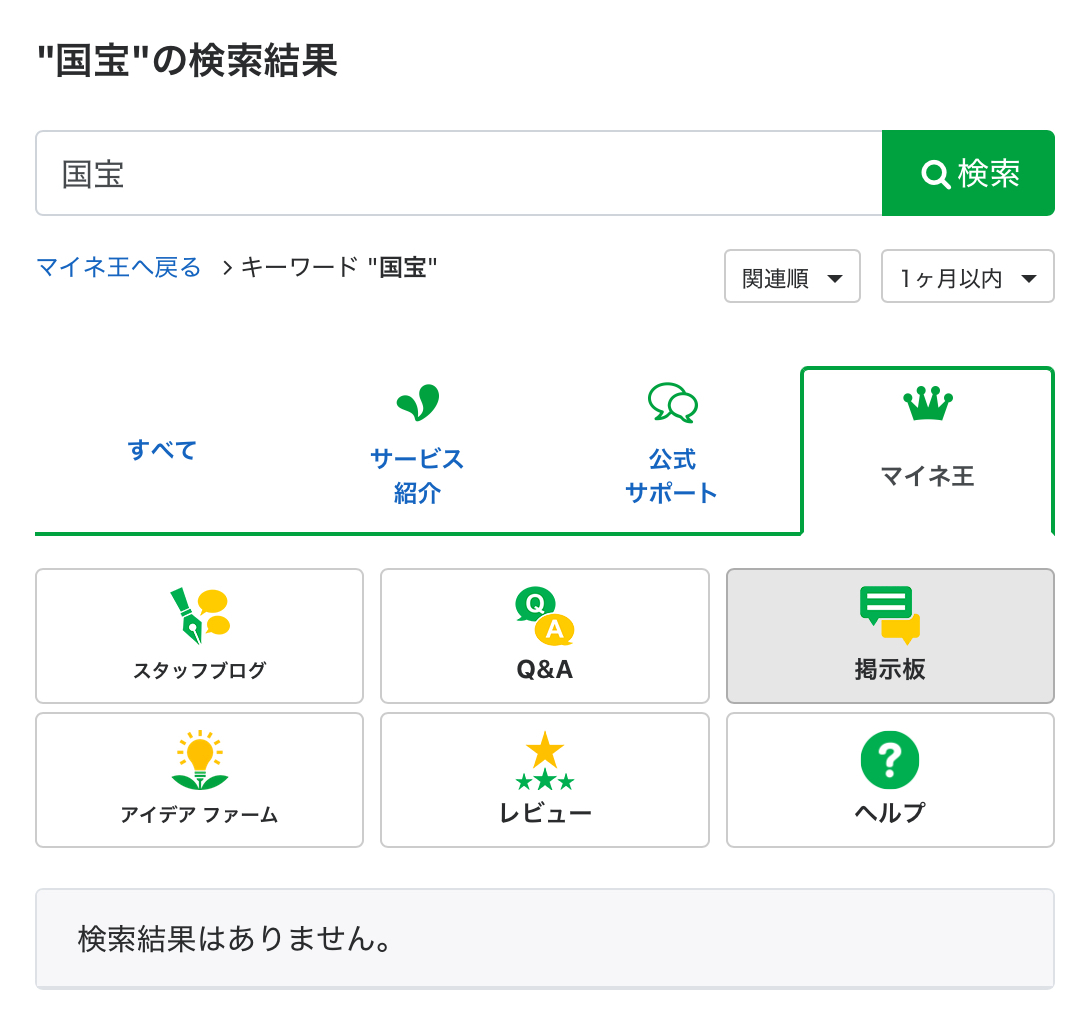Click the chat bubbles icon above 公式サポート
This screenshot has width=1089, height=1017.
point(672,403)
